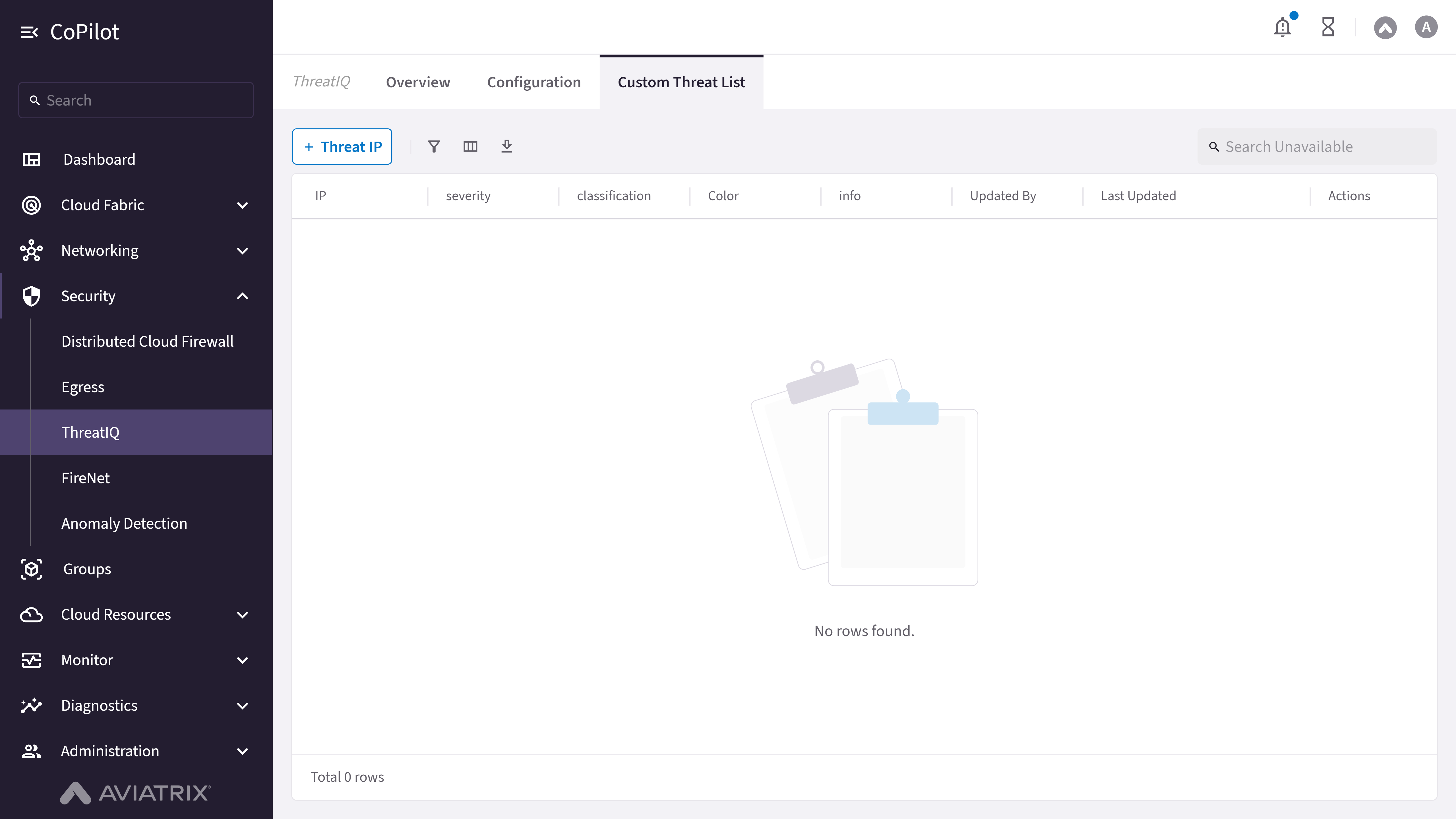Viewport: 1456px width, 819px height.
Task: Switch to the Overview tab
Action: click(418, 82)
